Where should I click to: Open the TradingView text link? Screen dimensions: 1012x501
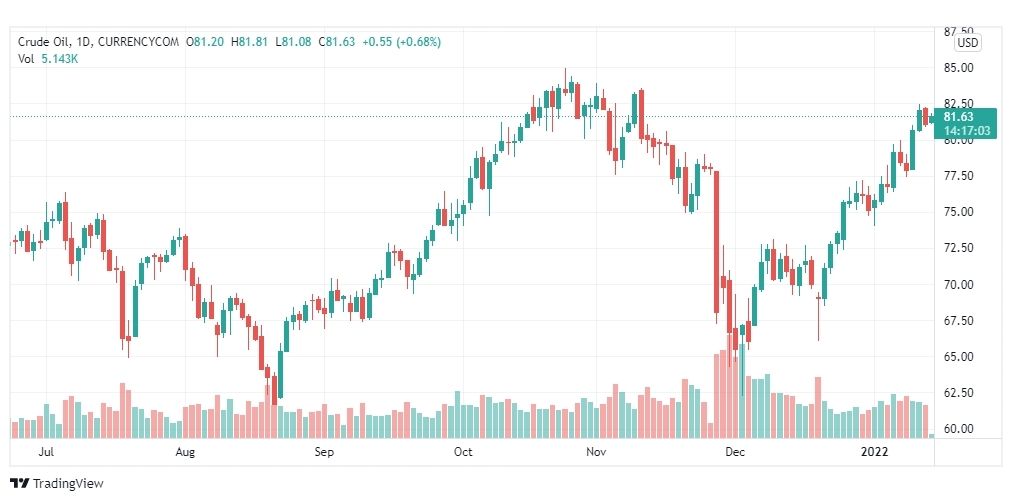point(68,484)
